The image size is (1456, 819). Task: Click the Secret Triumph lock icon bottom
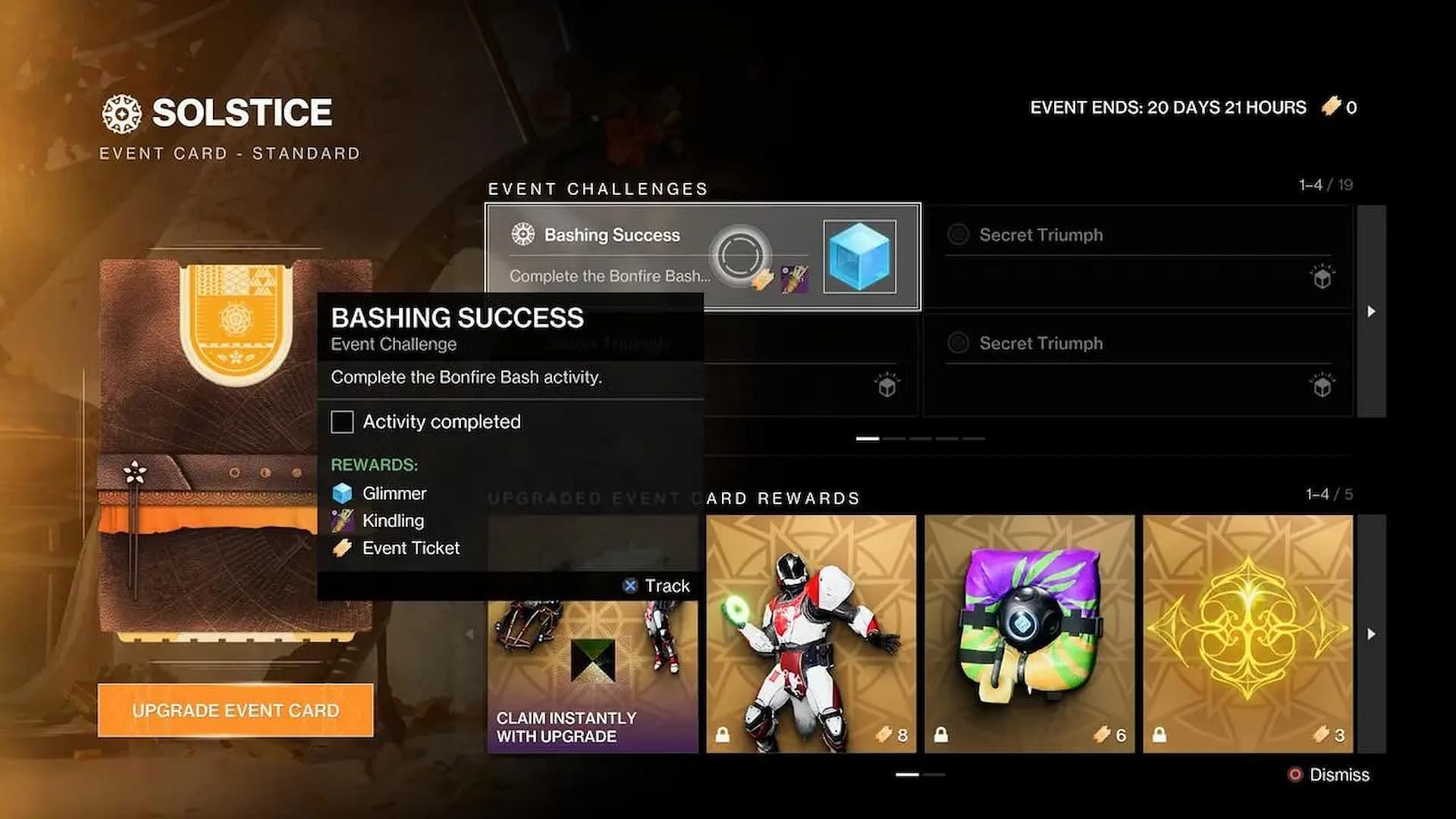click(1321, 385)
